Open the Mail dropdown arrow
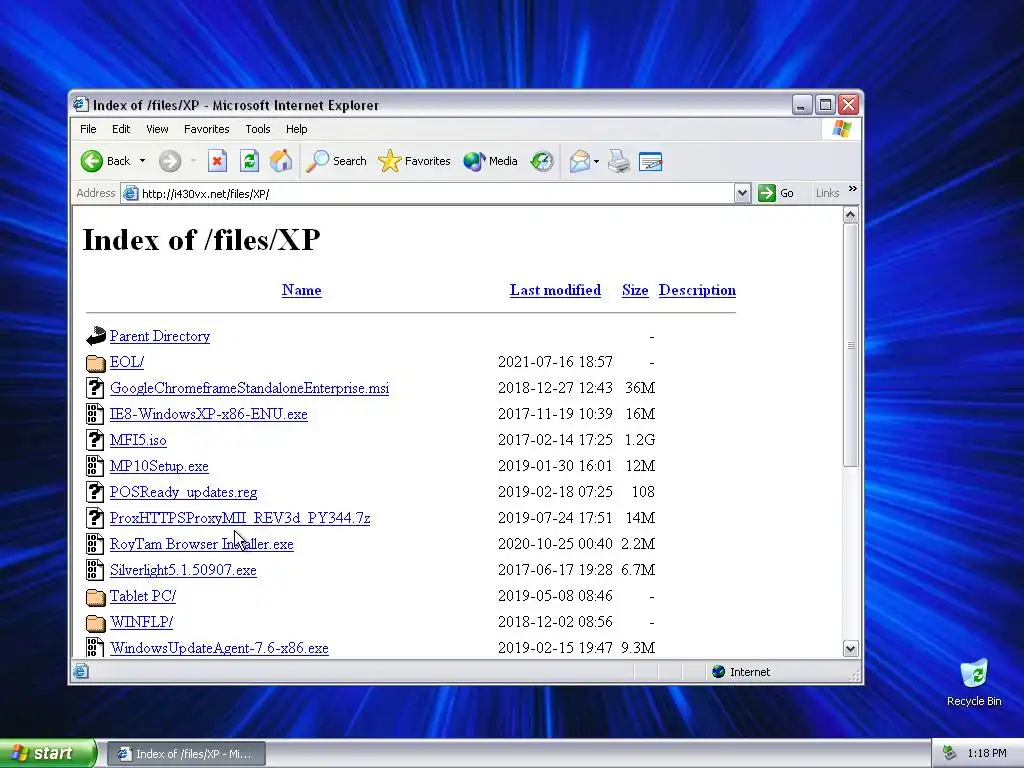Image resolution: width=1024 pixels, height=768 pixels. [596, 161]
